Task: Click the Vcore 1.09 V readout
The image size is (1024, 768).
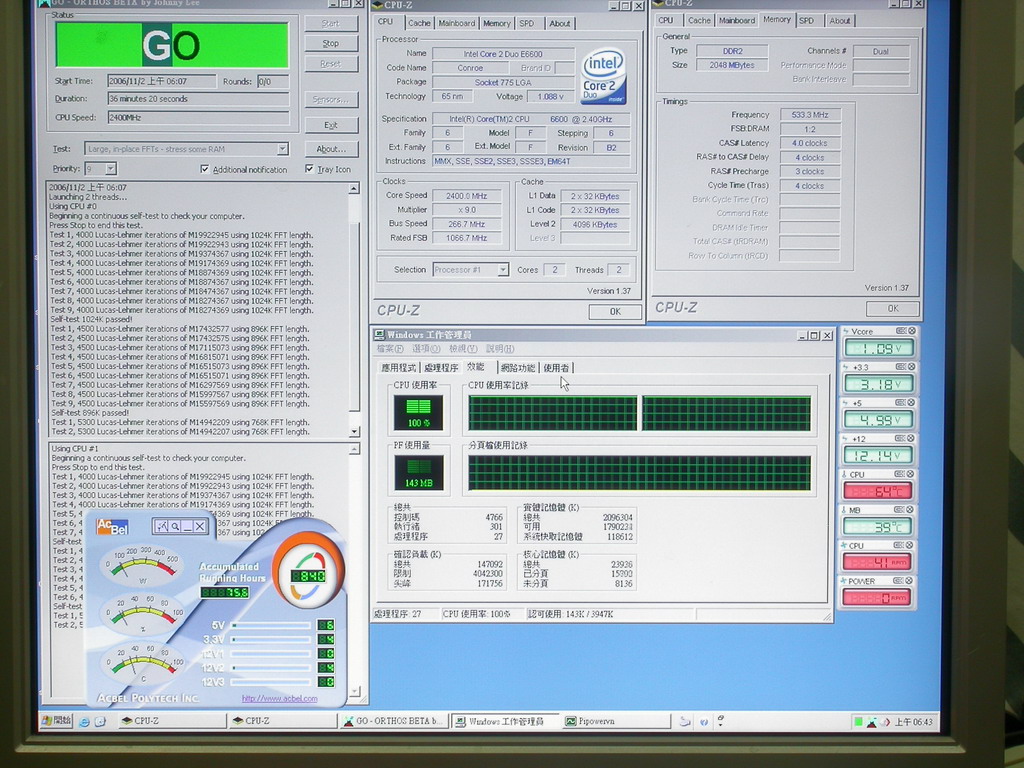Action: 879,349
